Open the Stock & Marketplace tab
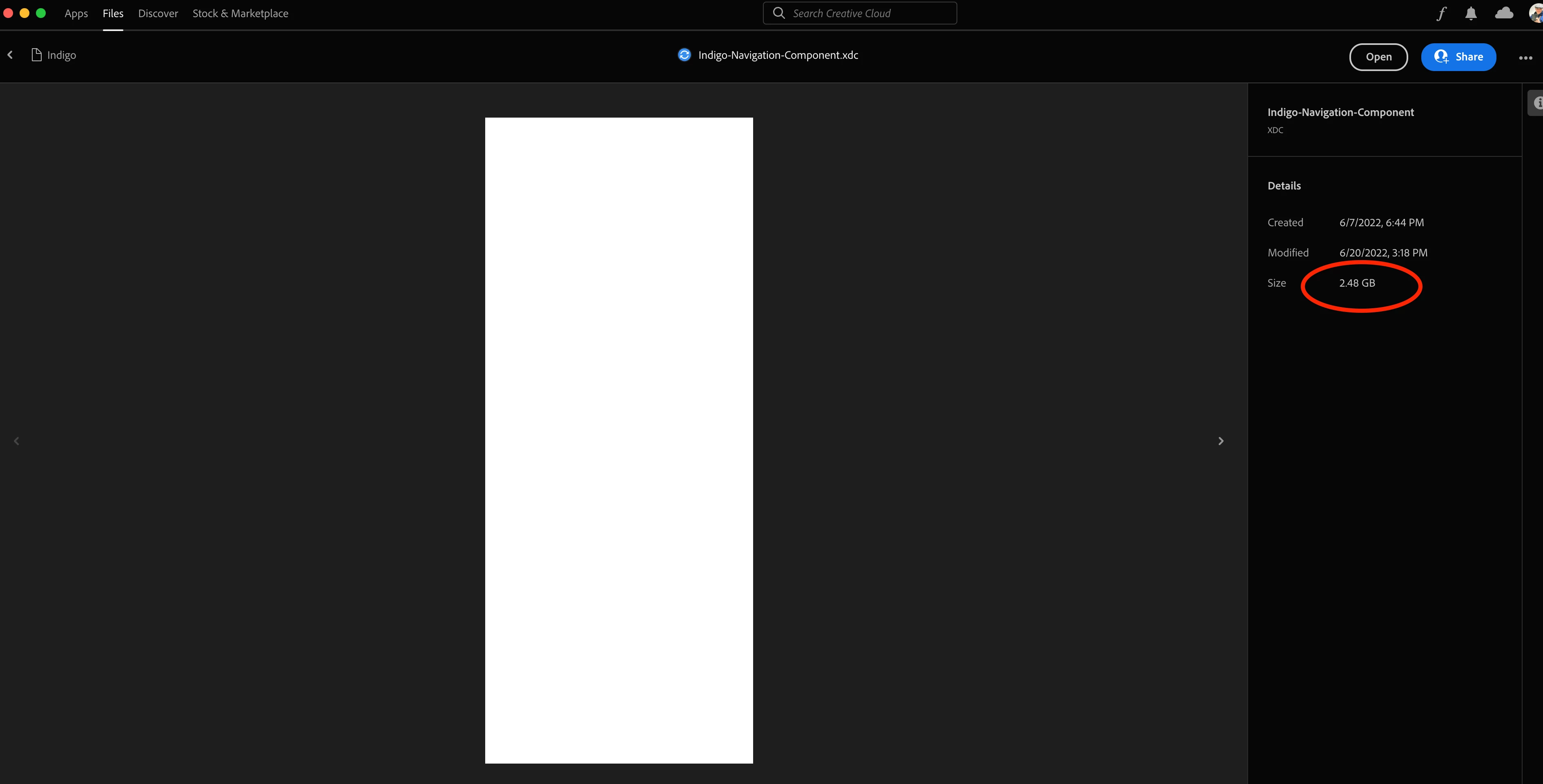This screenshot has height=784, width=1543. point(240,13)
